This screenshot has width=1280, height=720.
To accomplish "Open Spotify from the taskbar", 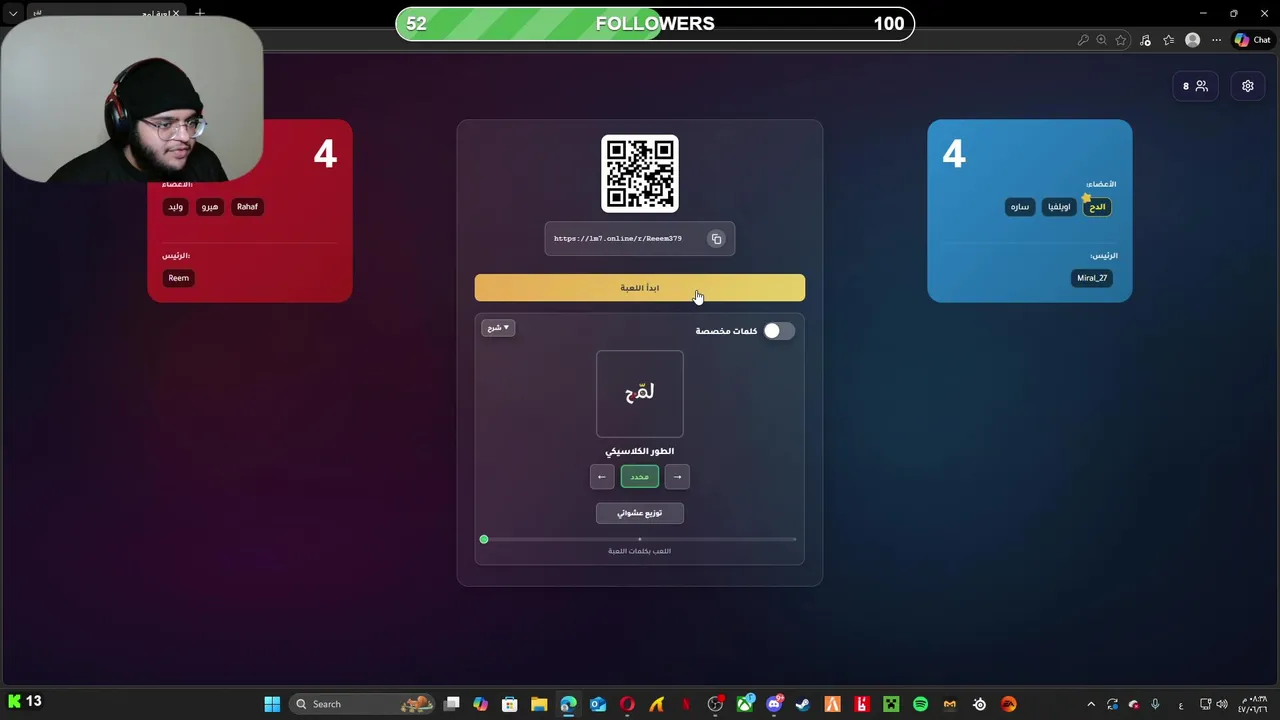I will pyautogui.click(x=920, y=704).
